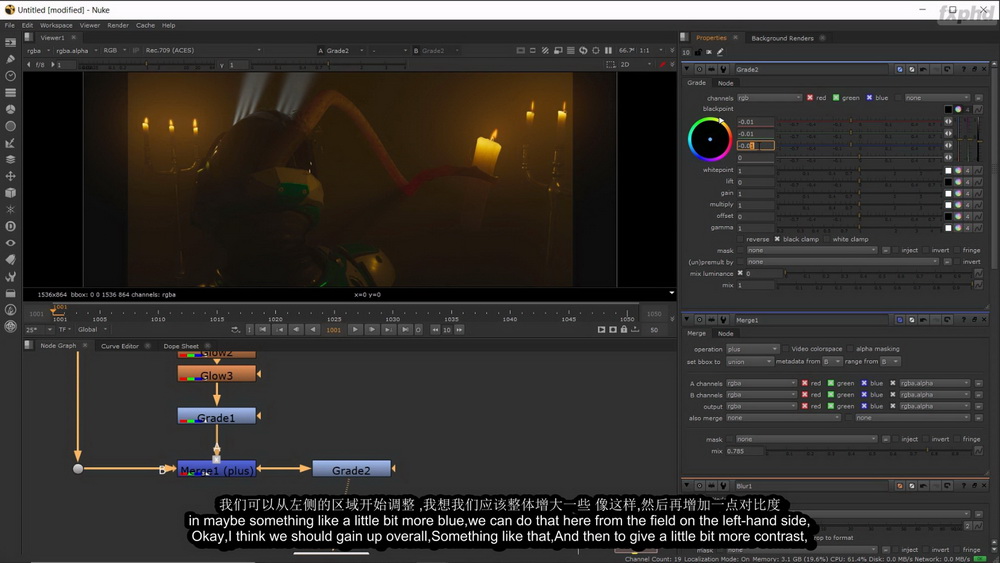This screenshot has height=563, width=1000.
Task: Open the Time nodes toolbar icon
Action: (10, 76)
